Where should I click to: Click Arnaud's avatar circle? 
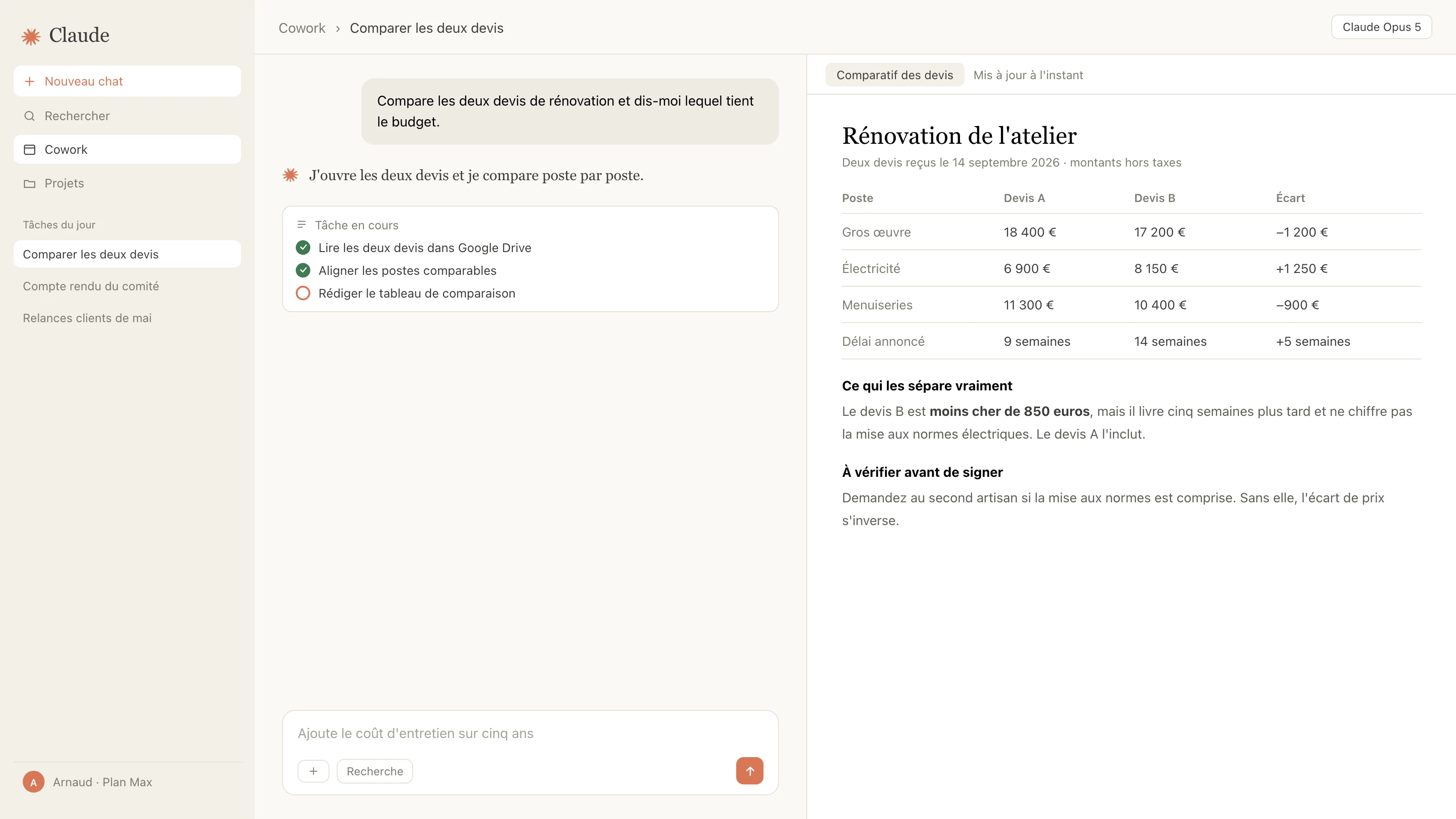coord(33,782)
